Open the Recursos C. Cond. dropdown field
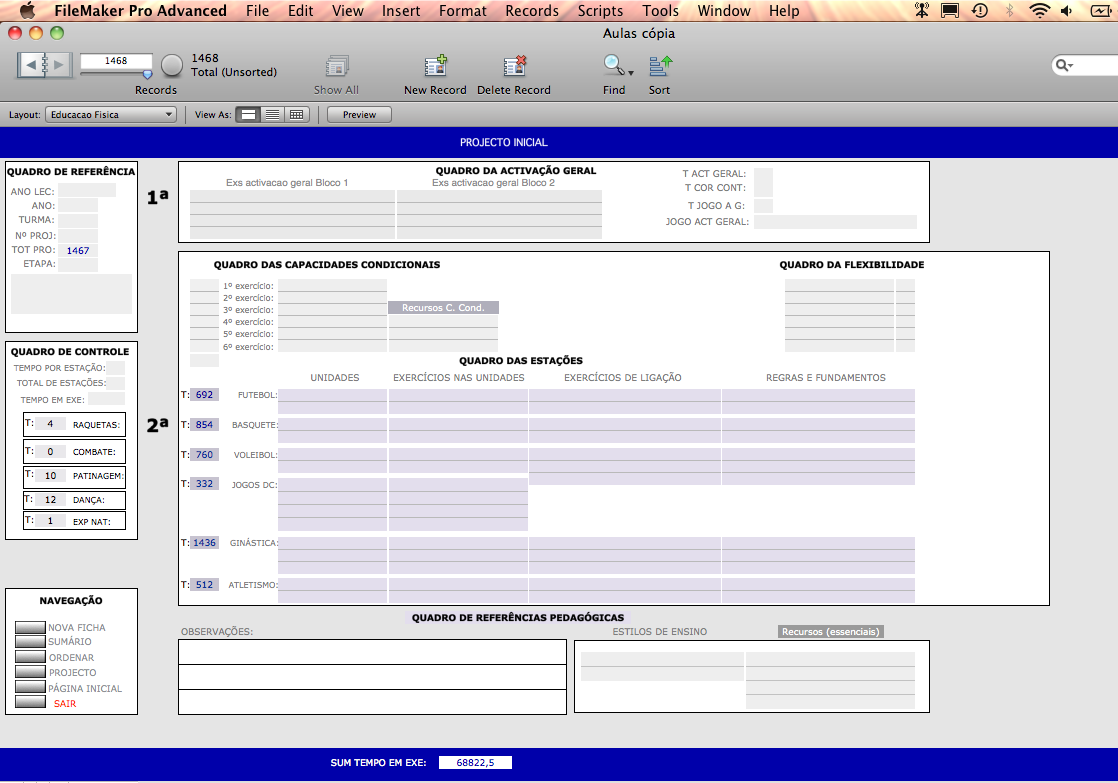Viewport: 1118px width, 783px height. (443, 308)
